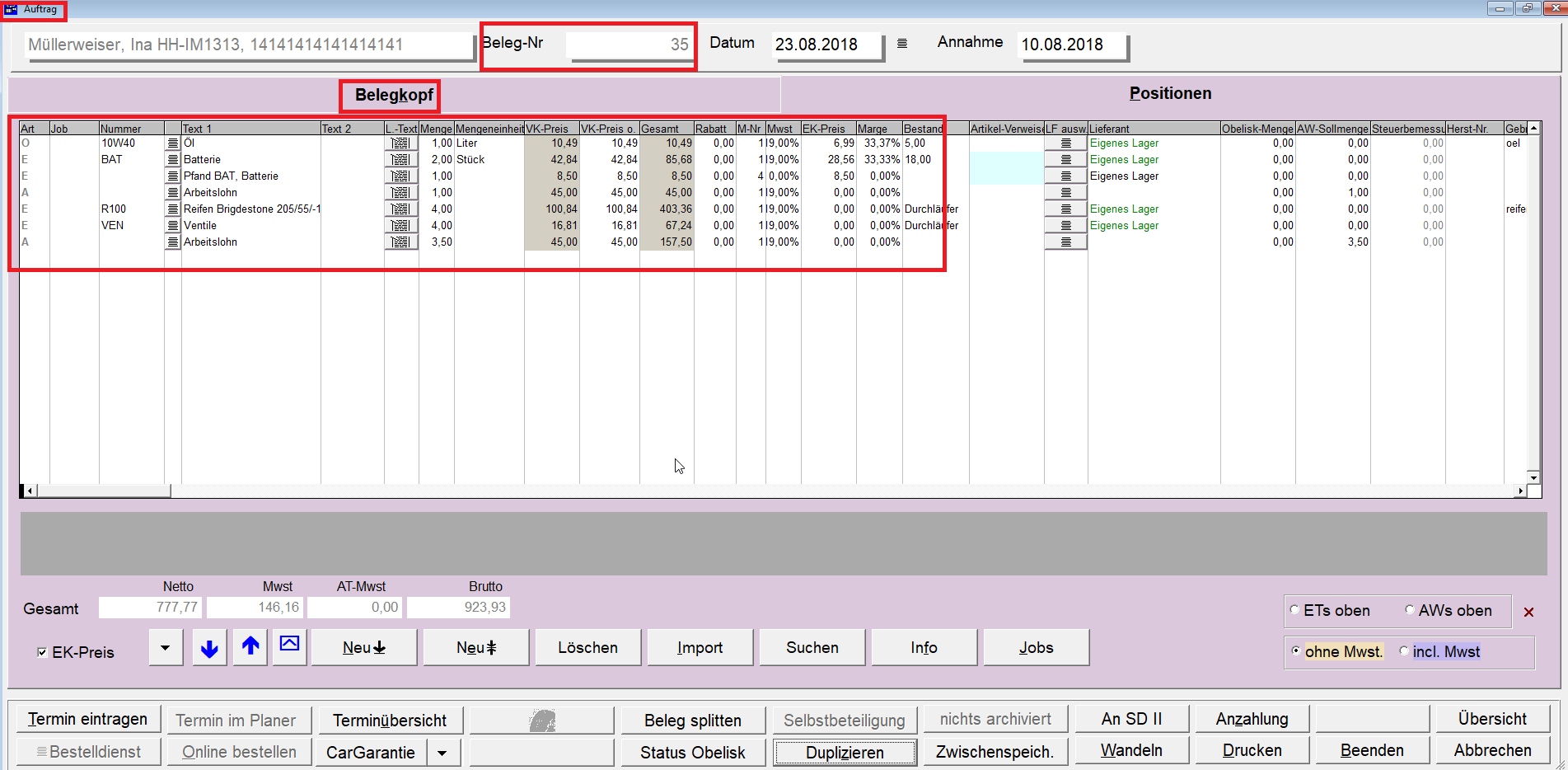Image resolution: width=1568 pixels, height=770 pixels.
Task: Click the VK-Preis column header
Action: (x=552, y=129)
